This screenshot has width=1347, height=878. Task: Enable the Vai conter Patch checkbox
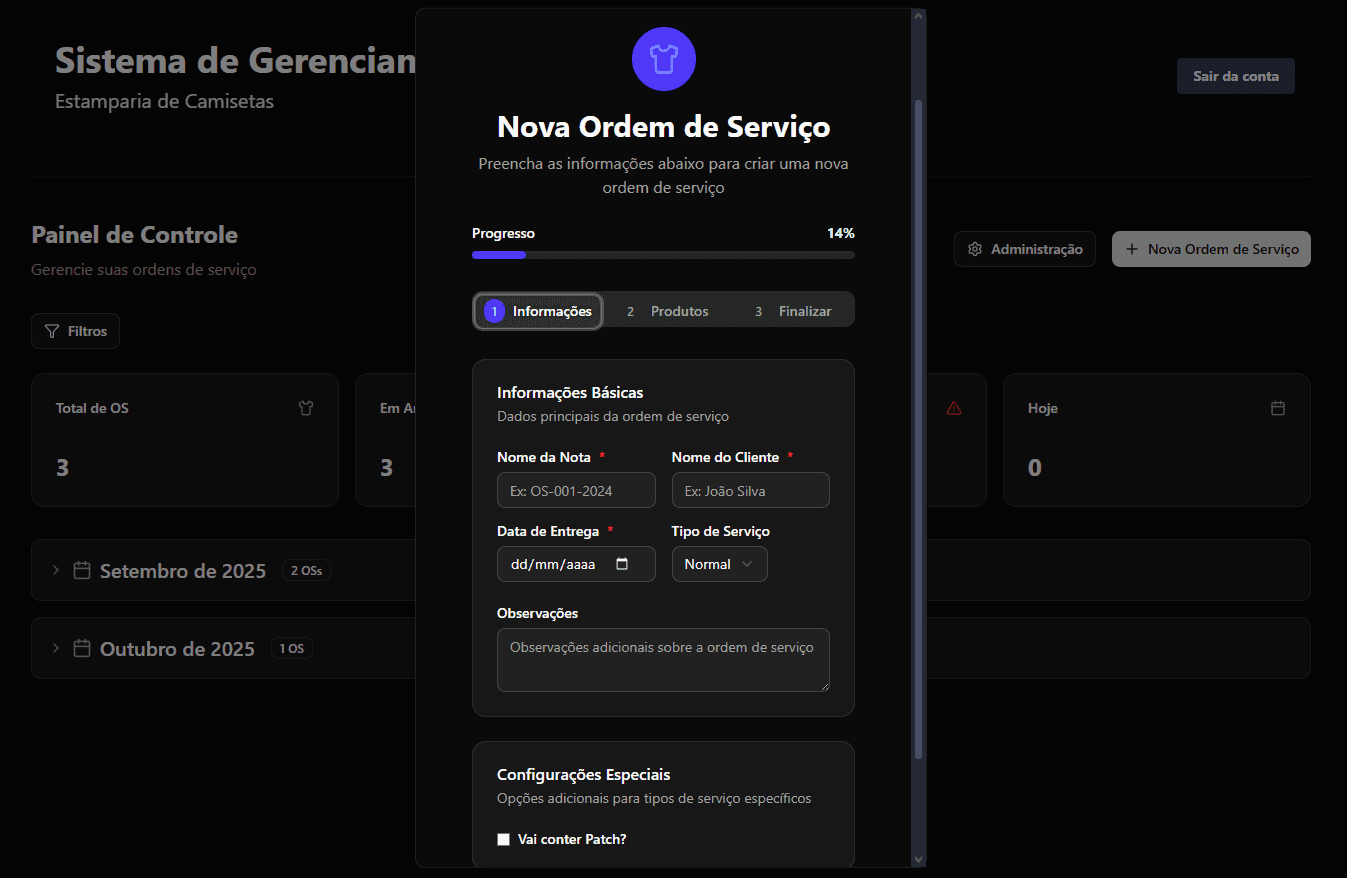503,839
